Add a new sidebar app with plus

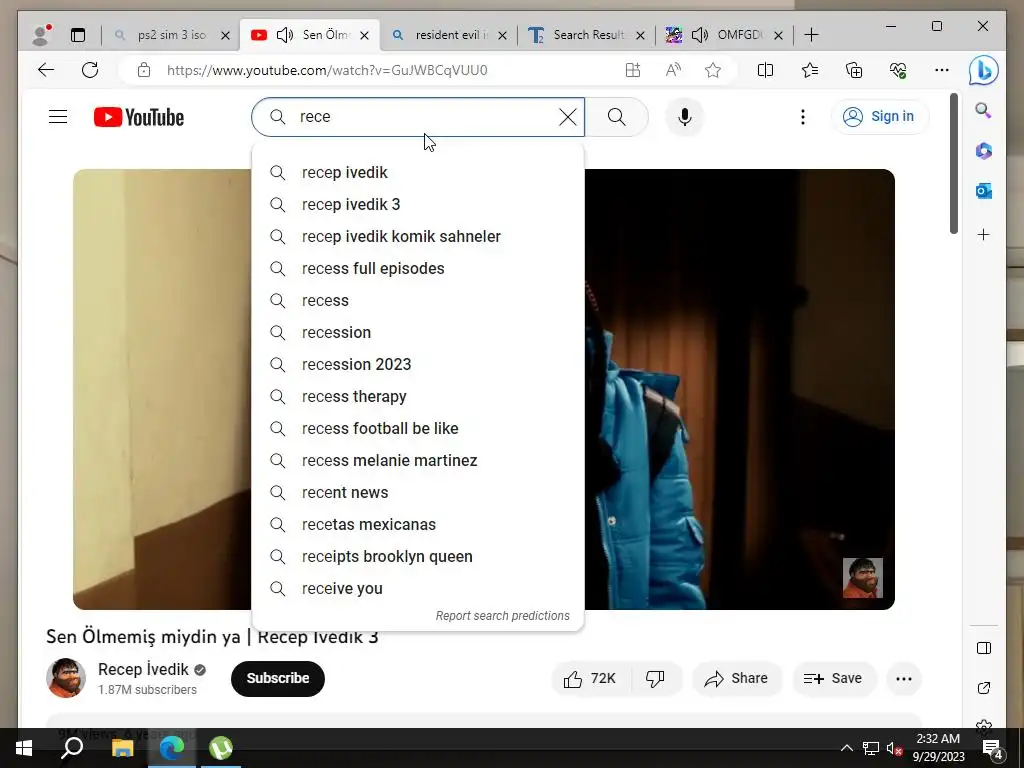pyautogui.click(x=984, y=234)
